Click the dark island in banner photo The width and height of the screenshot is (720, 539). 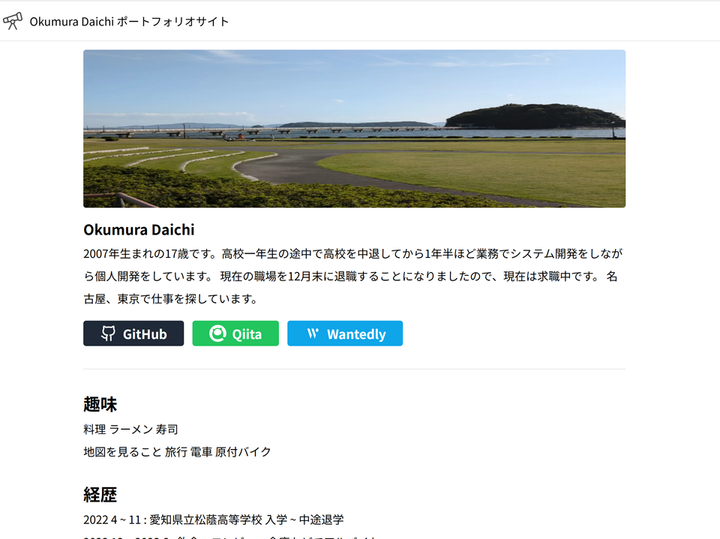coord(535,116)
